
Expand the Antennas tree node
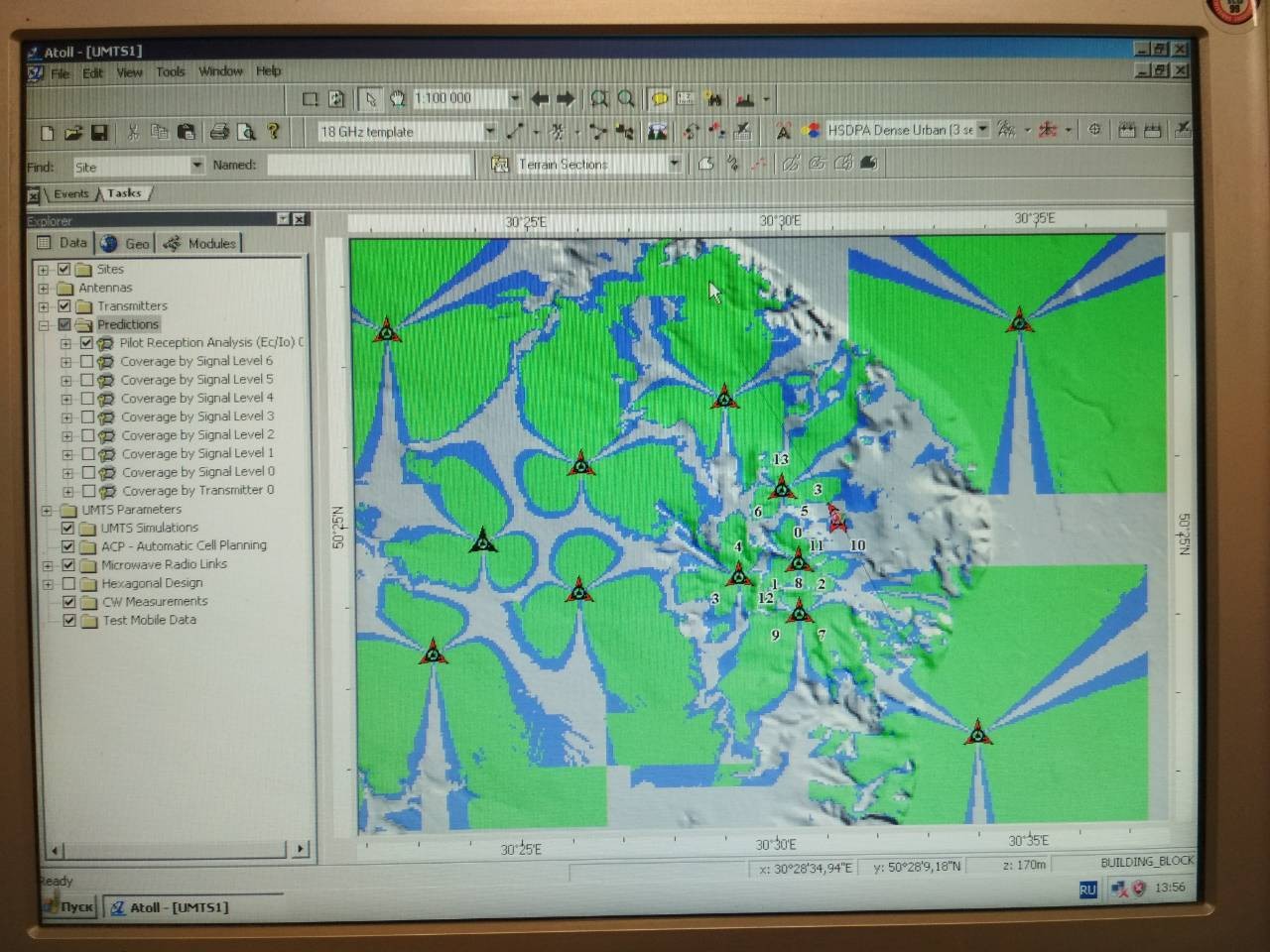pyautogui.click(x=43, y=288)
